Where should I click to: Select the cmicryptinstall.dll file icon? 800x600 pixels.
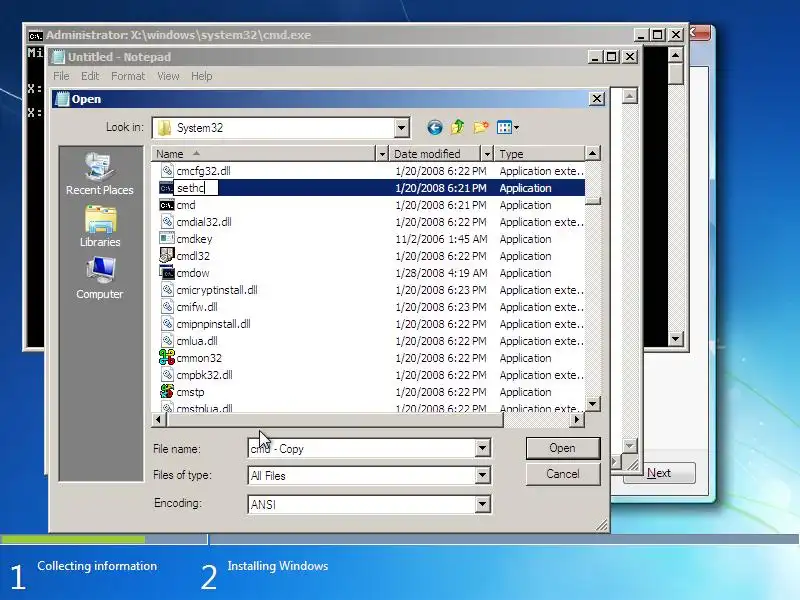167,289
